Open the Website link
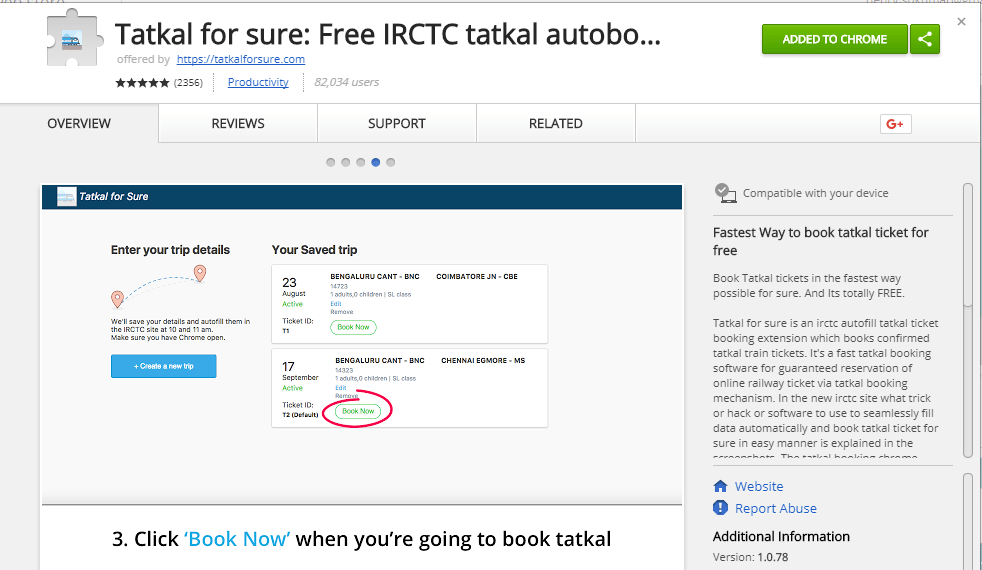Viewport: 982px width, 570px height. [x=759, y=486]
